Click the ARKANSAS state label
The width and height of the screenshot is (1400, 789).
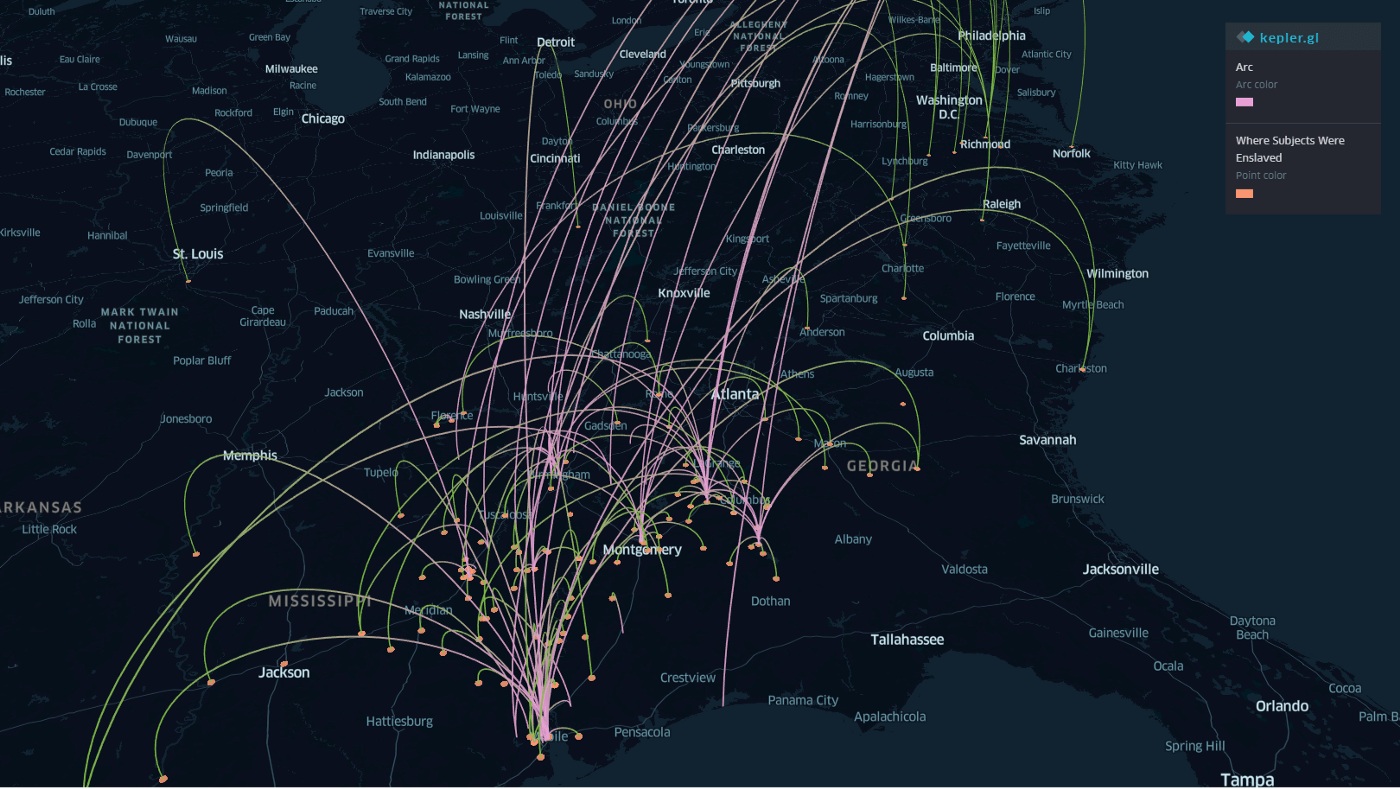(x=41, y=507)
